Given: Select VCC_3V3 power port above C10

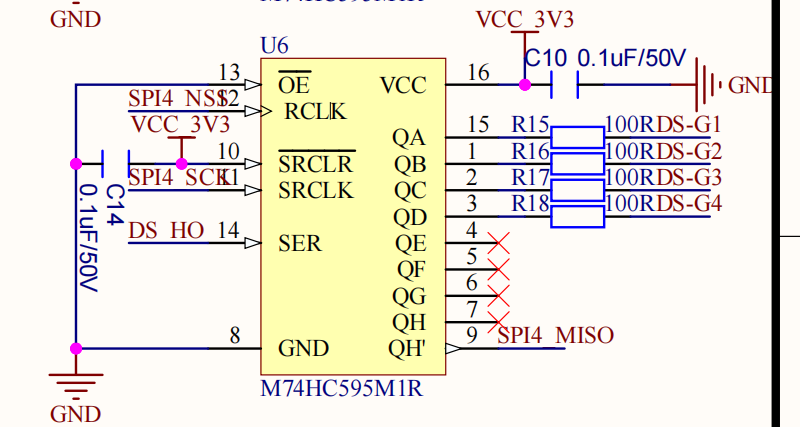Looking at the screenshot, I should tap(524, 33).
